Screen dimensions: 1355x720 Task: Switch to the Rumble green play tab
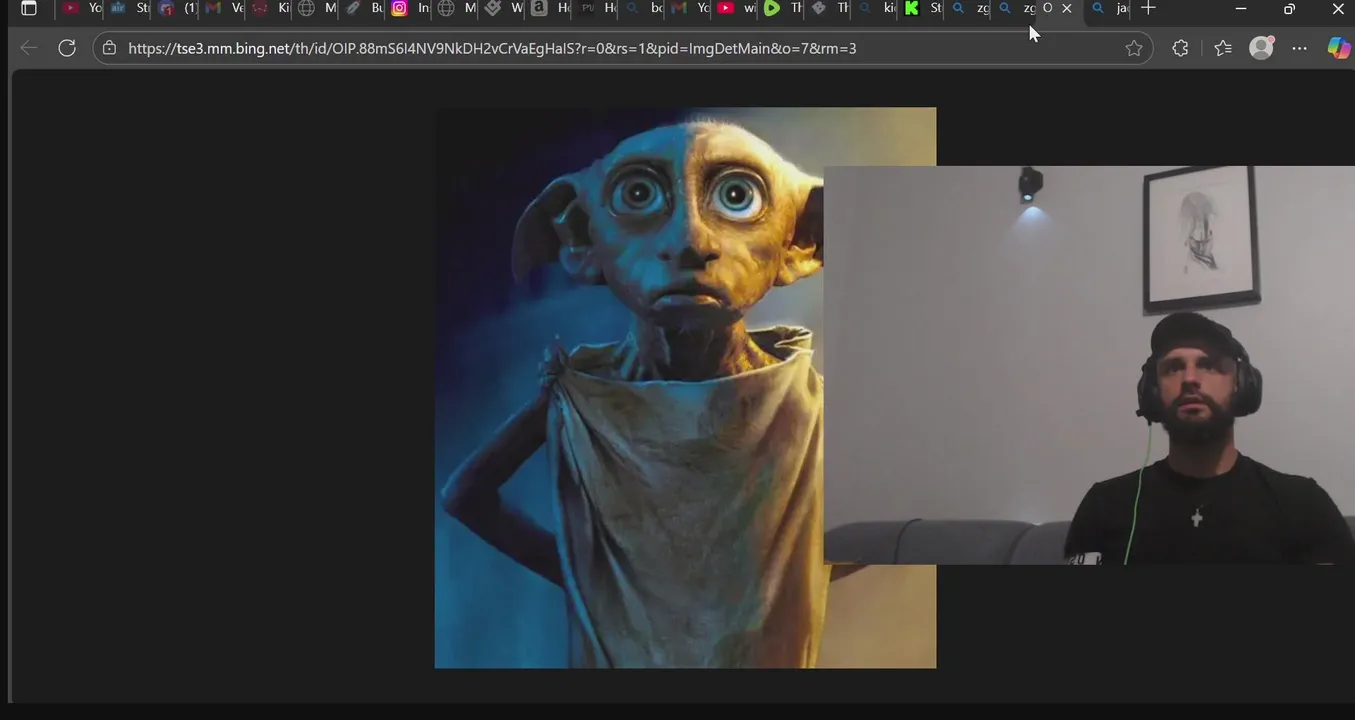pyautogui.click(x=783, y=8)
